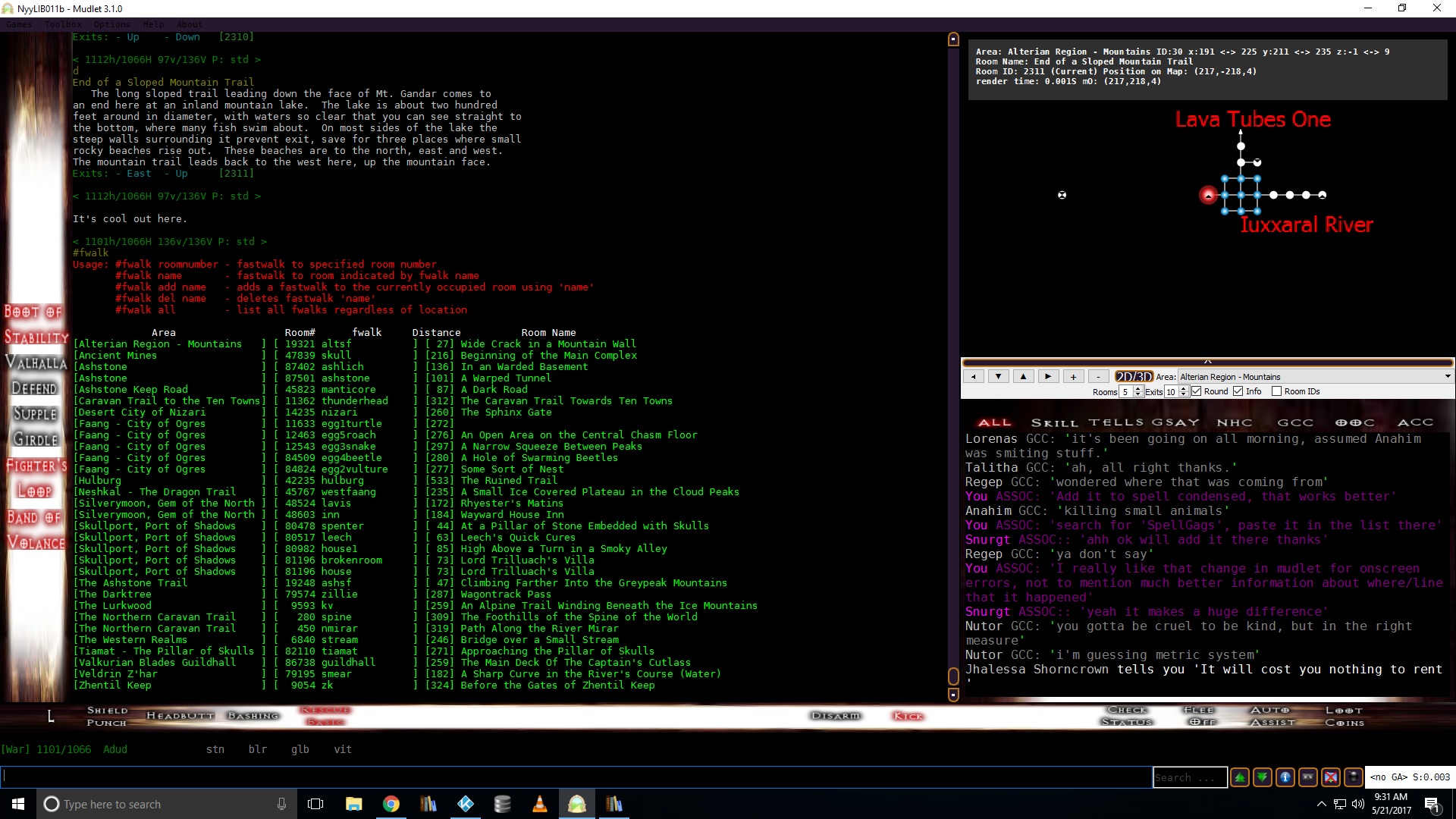The height and width of the screenshot is (819, 1456).
Task: Uncheck the Round rooms checkbox
Action: coord(1197,391)
